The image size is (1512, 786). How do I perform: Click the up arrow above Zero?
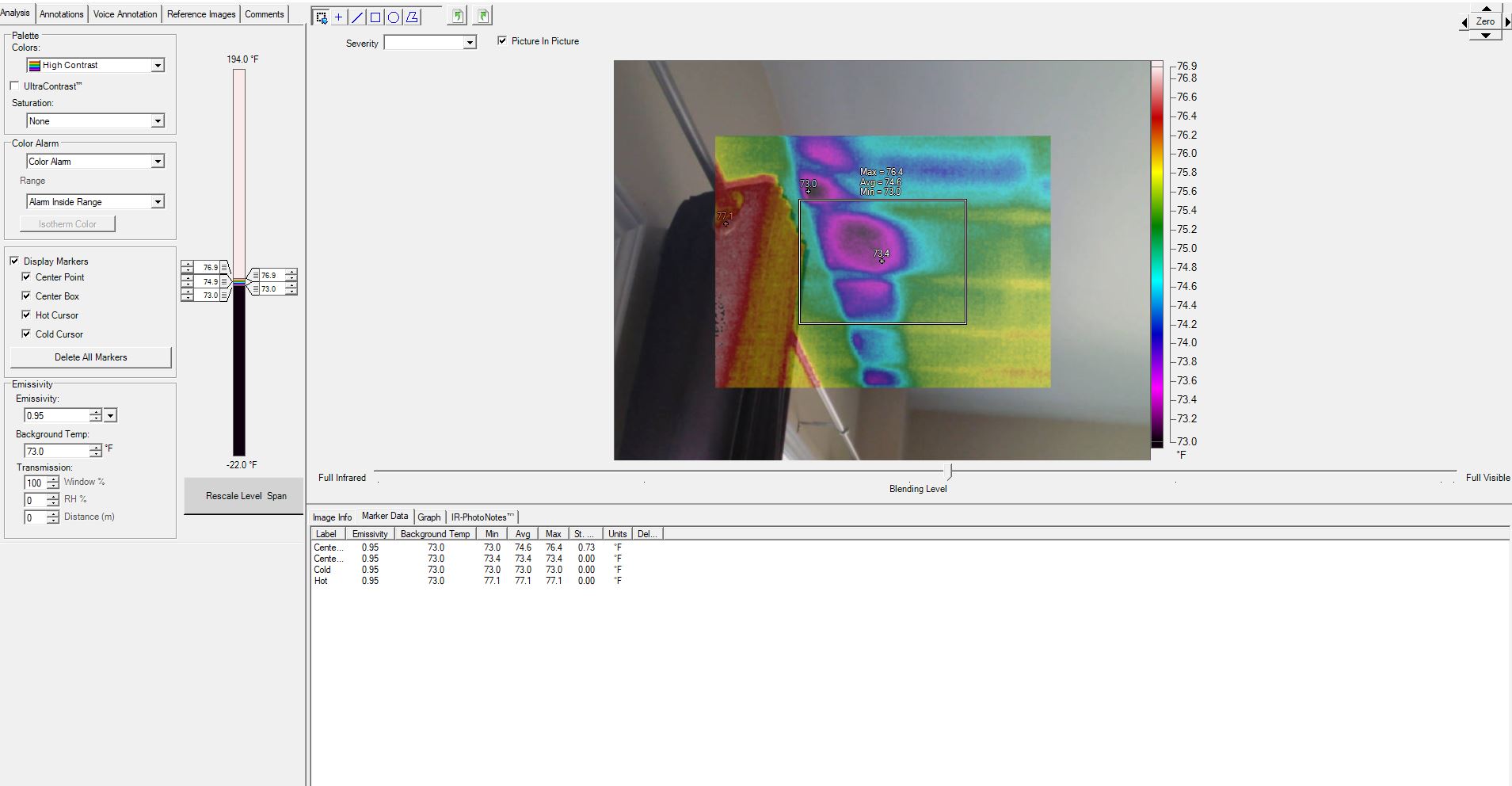[x=1486, y=9]
